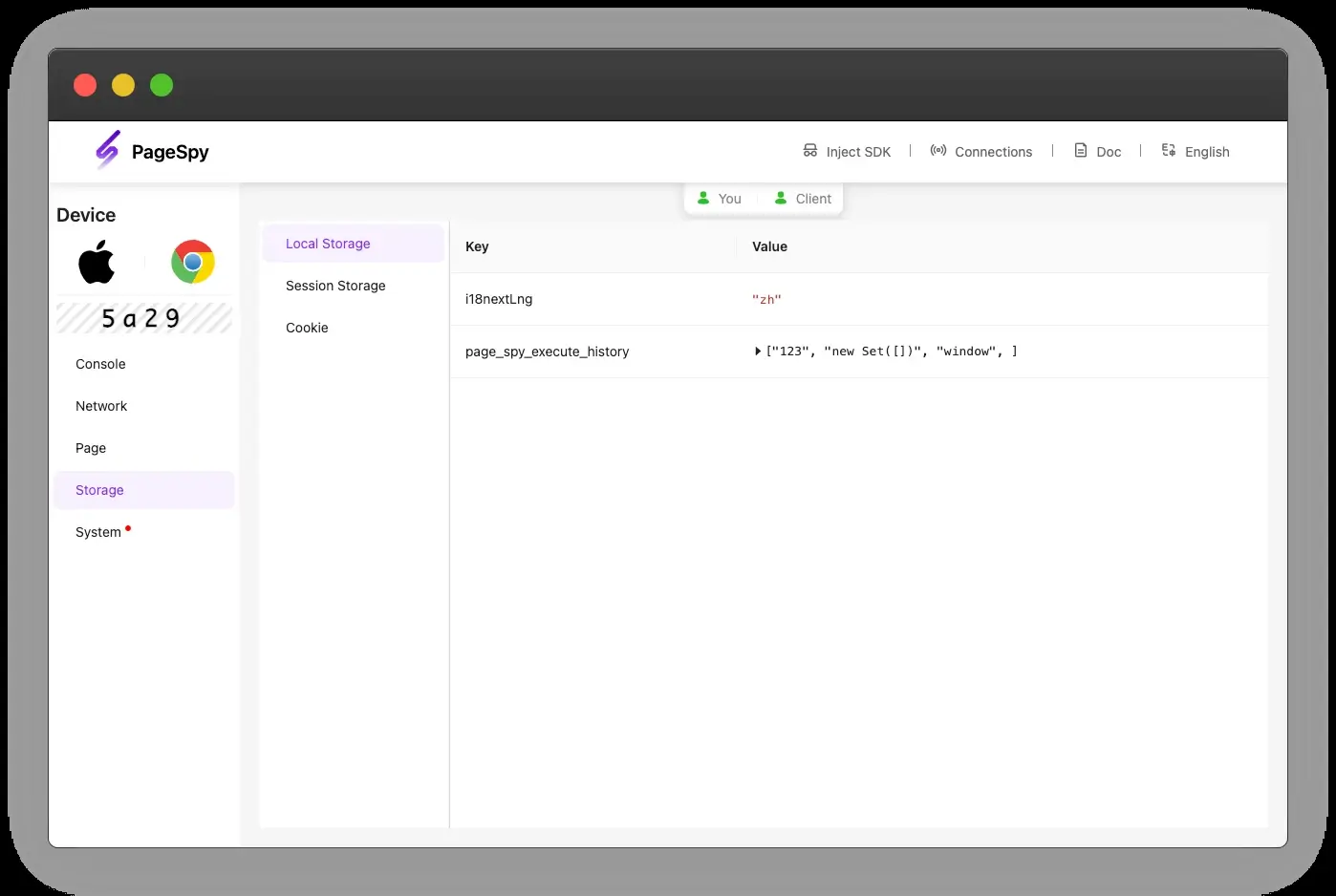Click the language translate icon
Image resolution: width=1336 pixels, height=896 pixels.
[1169, 150]
